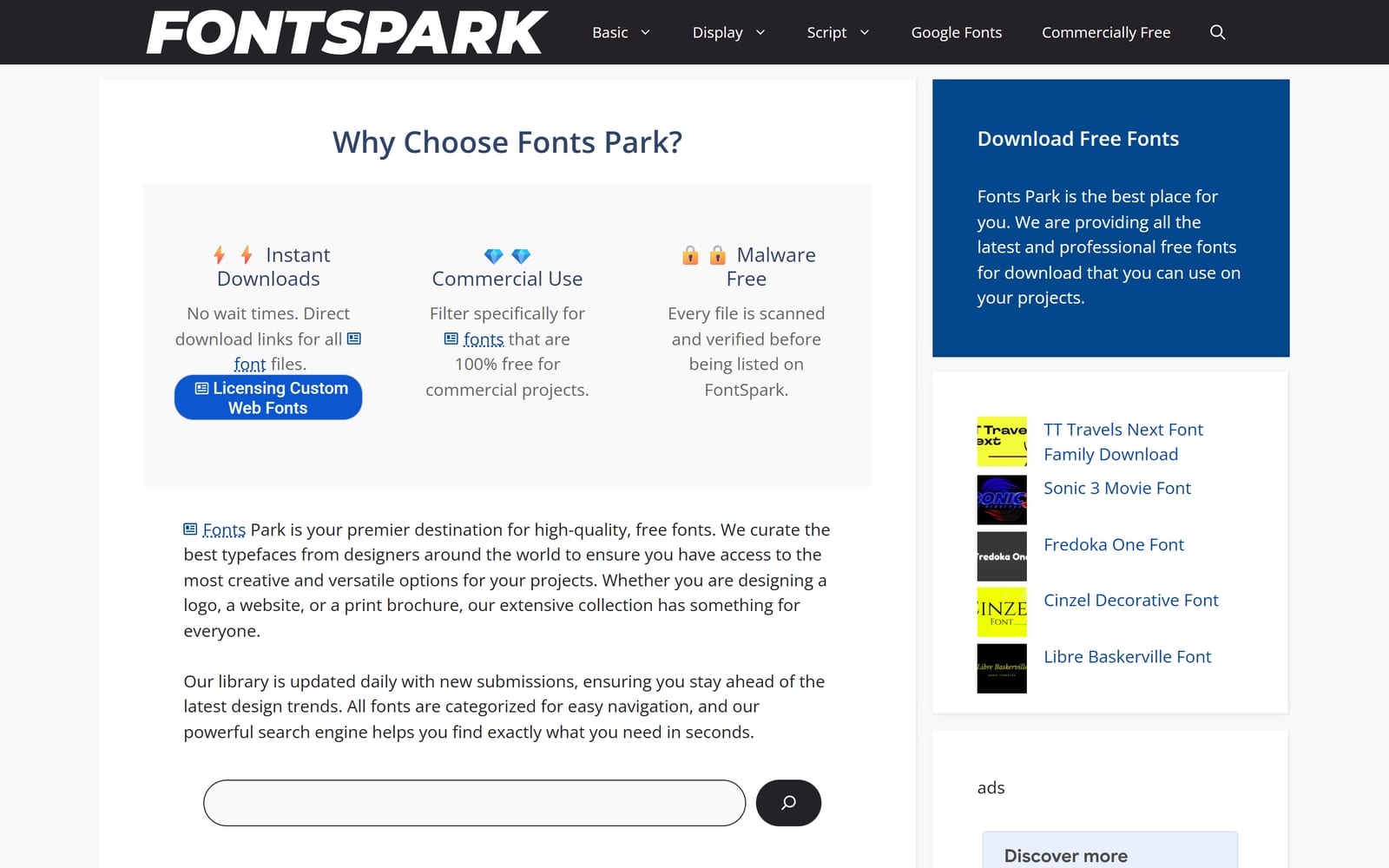Open the Script menu item
The width and height of the screenshot is (1389, 868).
coord(826,32)
